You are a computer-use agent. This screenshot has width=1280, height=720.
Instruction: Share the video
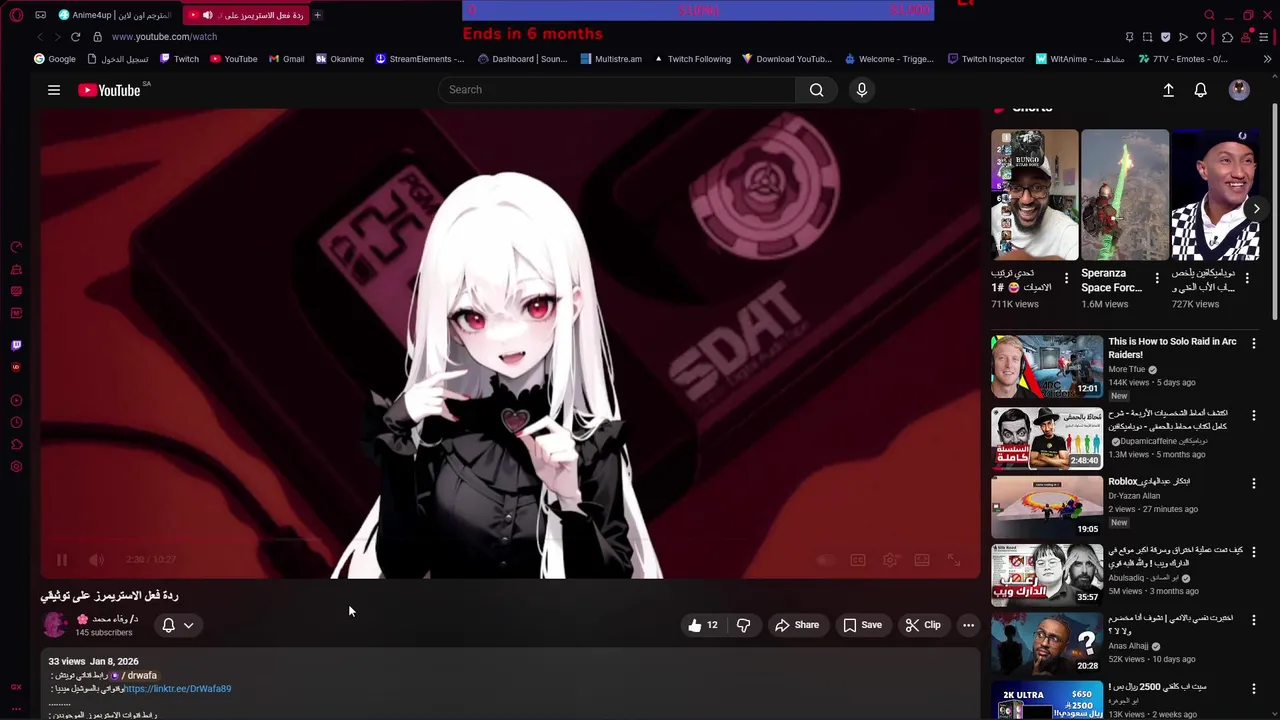click(797, 625)
